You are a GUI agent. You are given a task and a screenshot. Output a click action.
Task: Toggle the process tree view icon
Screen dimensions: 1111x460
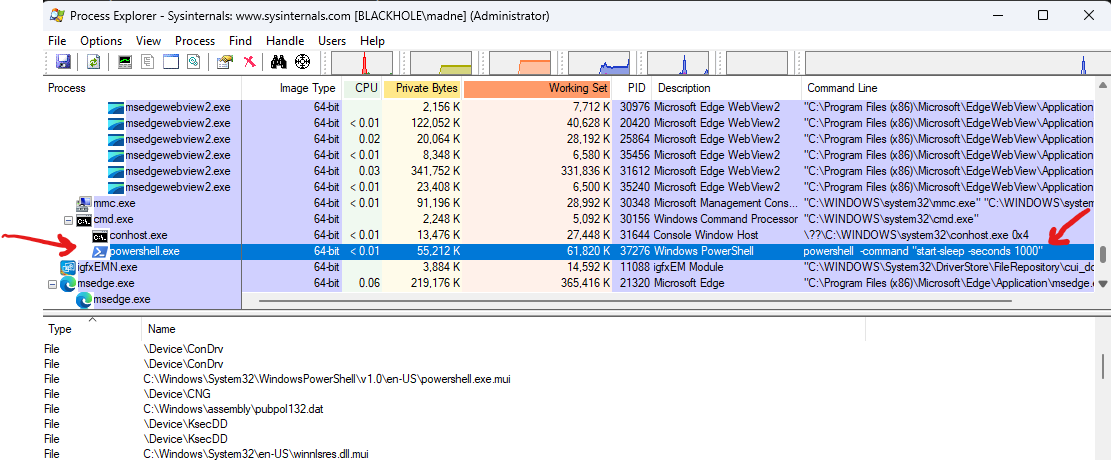[x=147, y=62]
